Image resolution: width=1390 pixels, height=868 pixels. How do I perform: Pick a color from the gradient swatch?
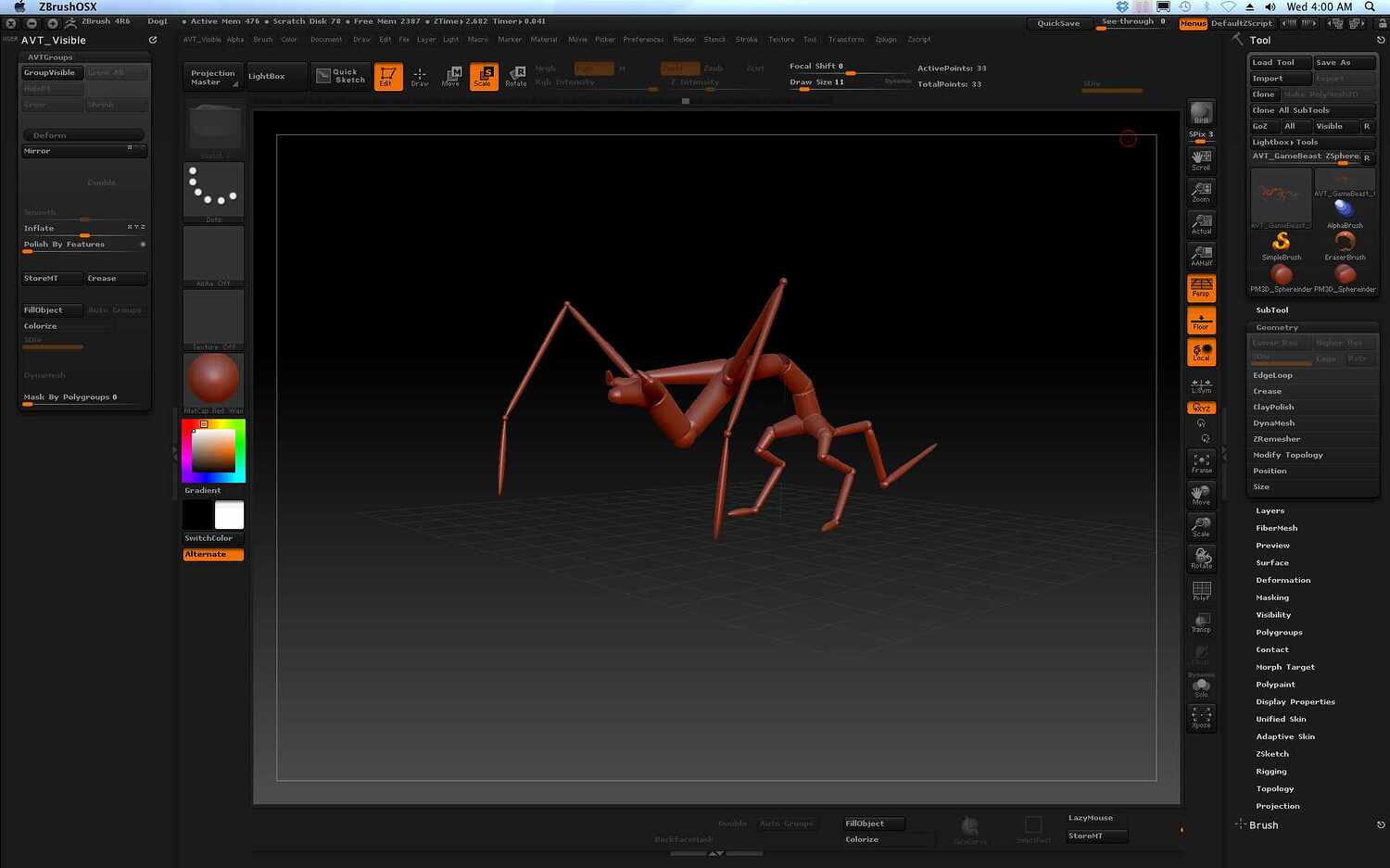point(213,449)
